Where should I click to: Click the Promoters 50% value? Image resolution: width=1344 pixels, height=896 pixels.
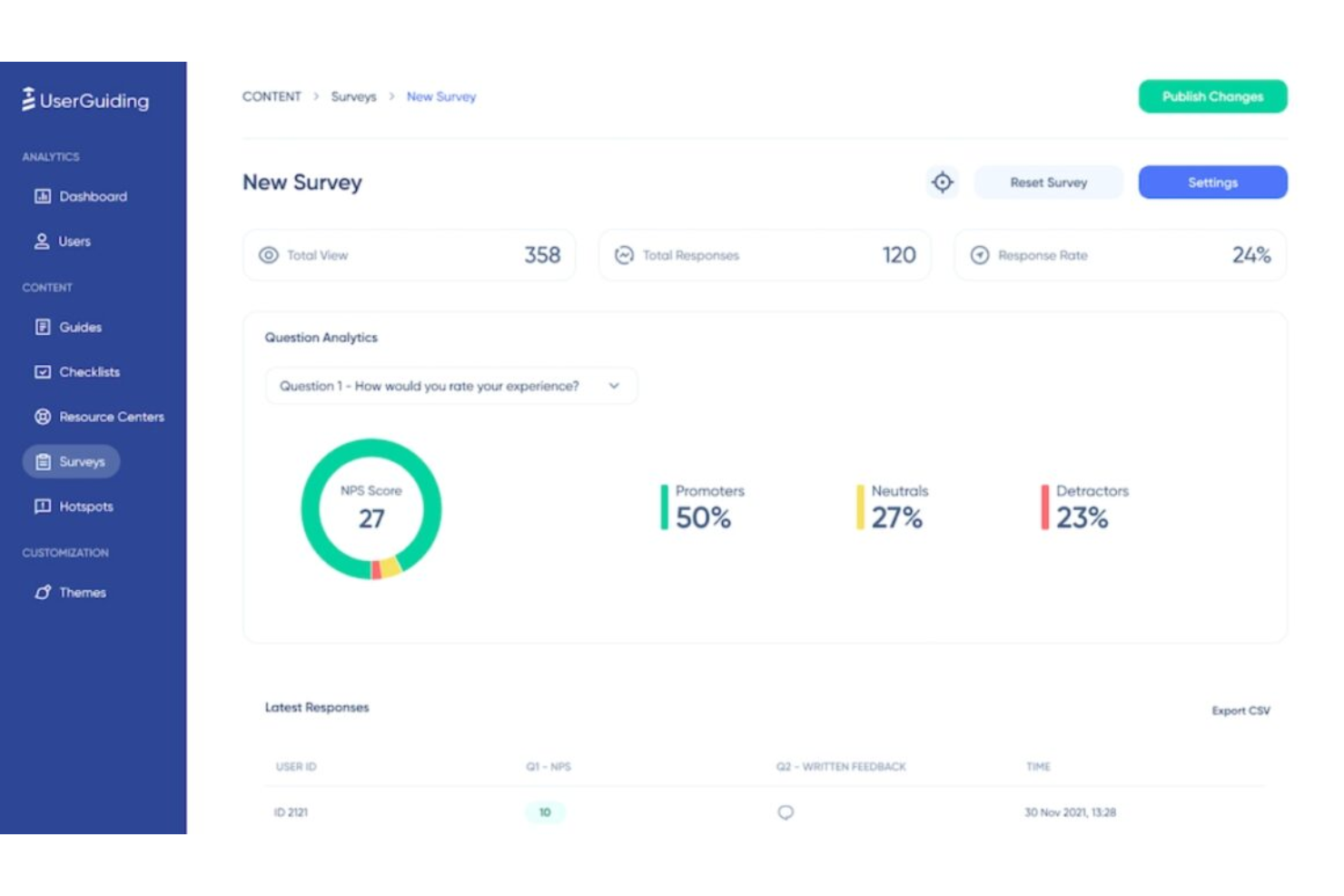click(x=703, y=518)
